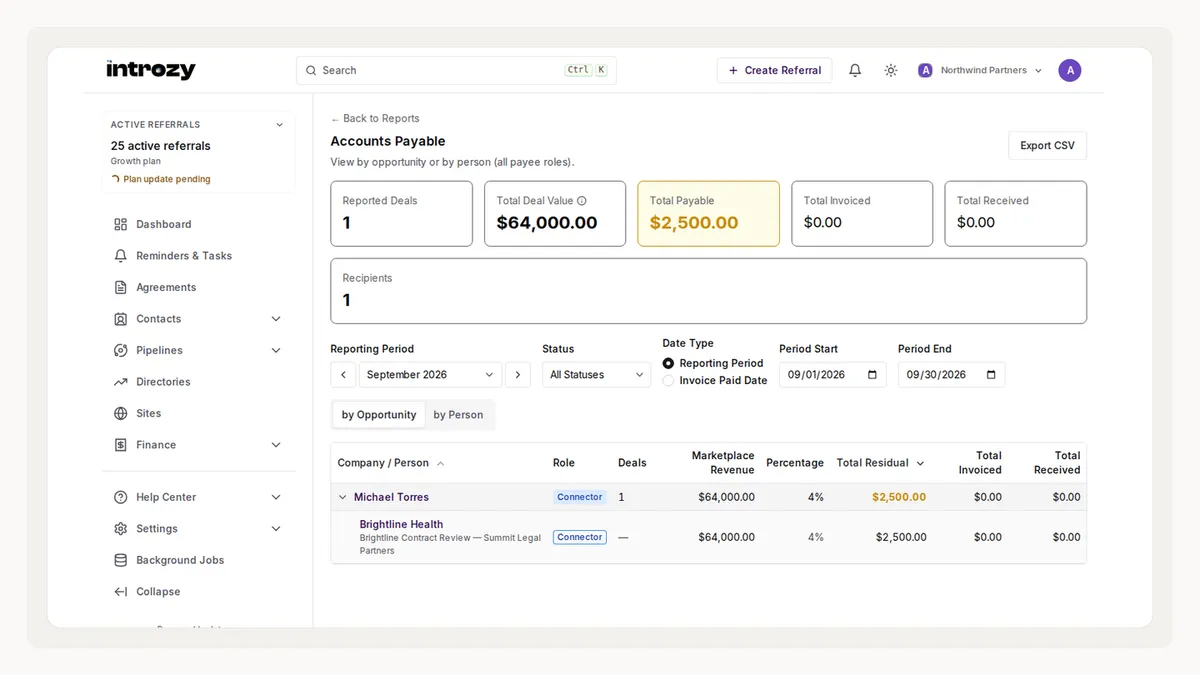Viewport: 1200px width, 675px height.
Task: Click the search magnifier icon
Action: 312,70
